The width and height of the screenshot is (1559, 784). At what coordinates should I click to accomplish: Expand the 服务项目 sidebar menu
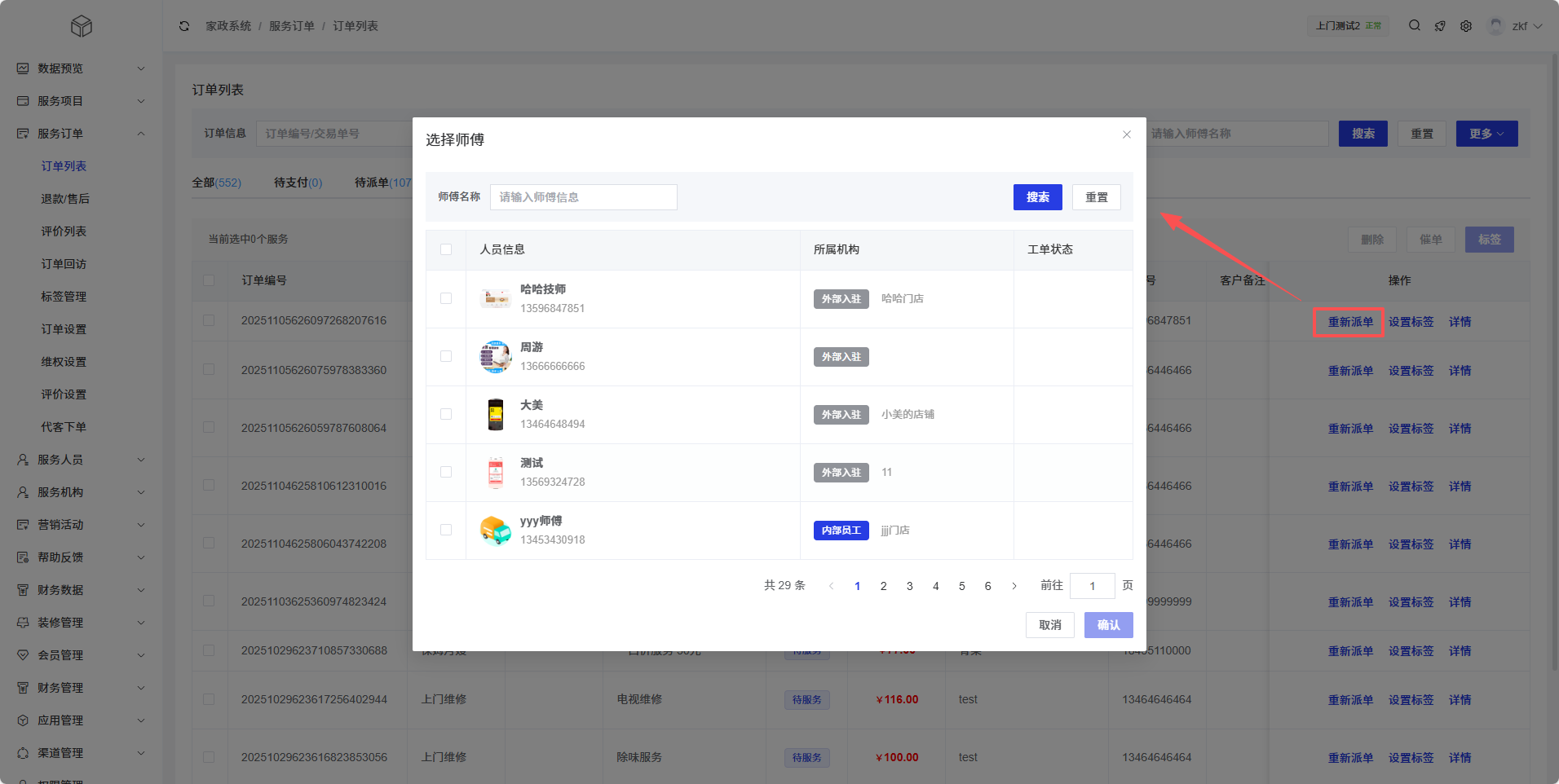(x=141, y=101)
